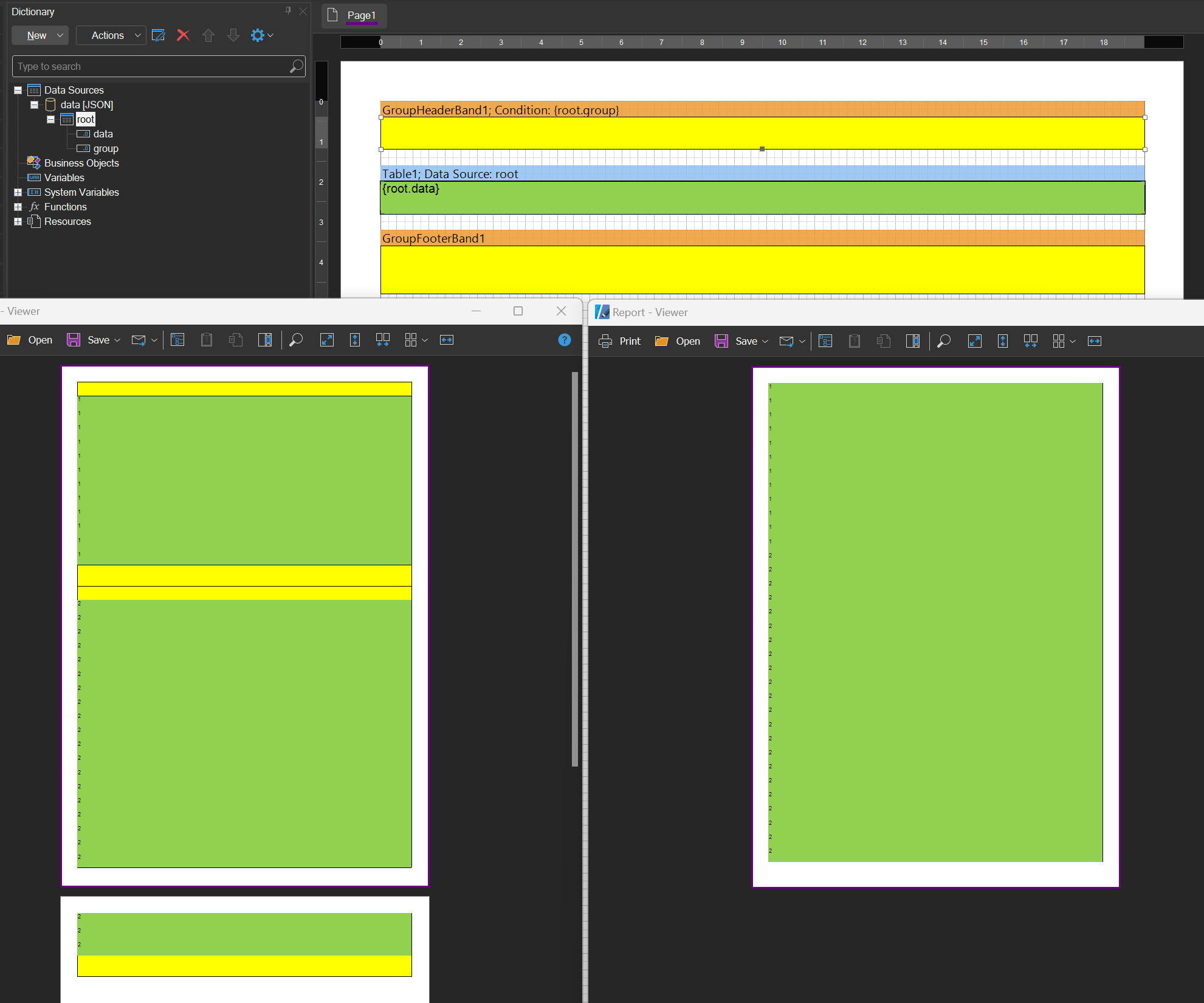Click Open in the left Viewer toolbar
Image resolution: width=1204 pixels, height=1003 pixels.
click(x=30, y=340)
